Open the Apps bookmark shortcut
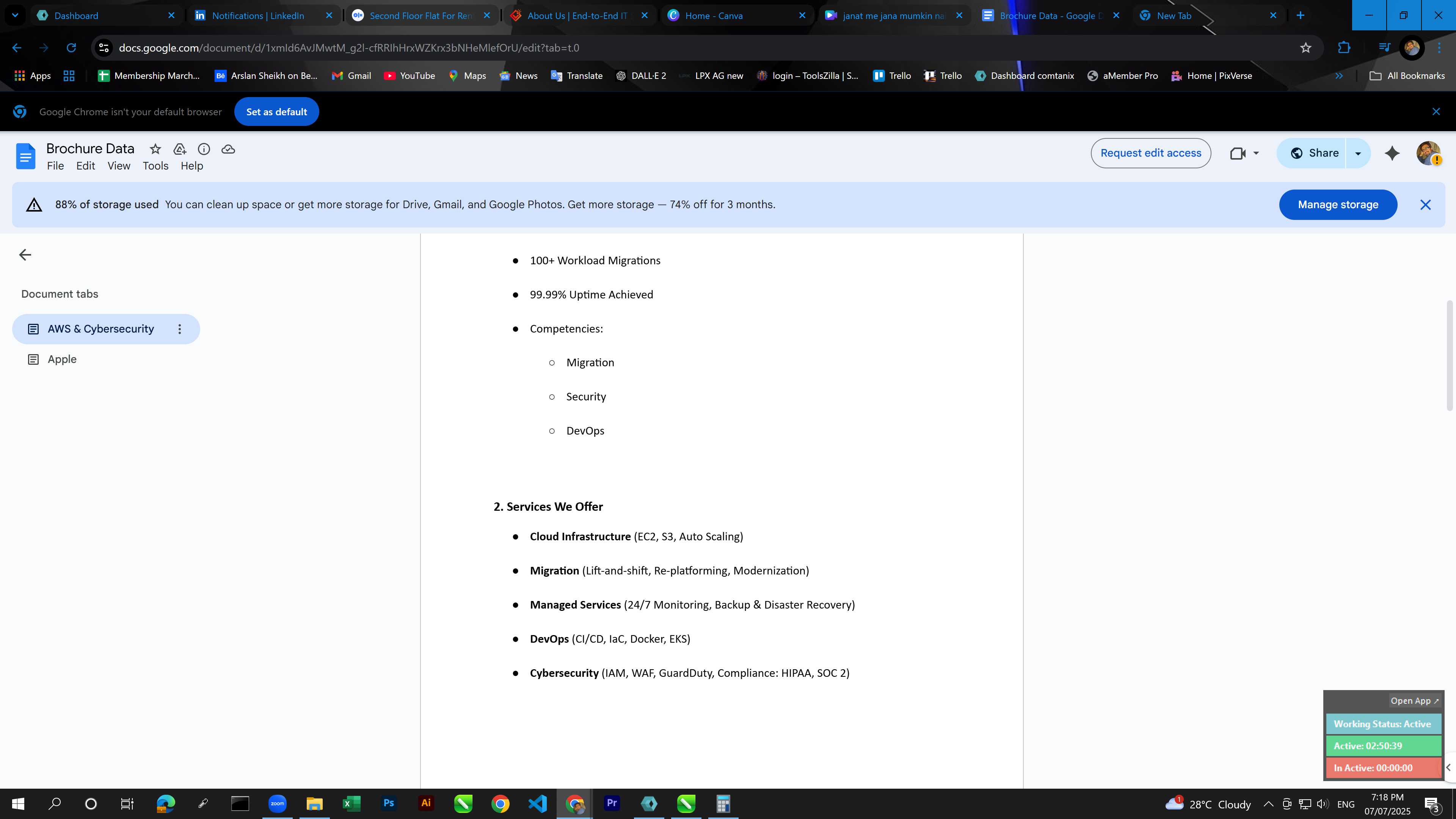Image resolution: width=1456 pixels, height=819 pixels. point(32,76)
